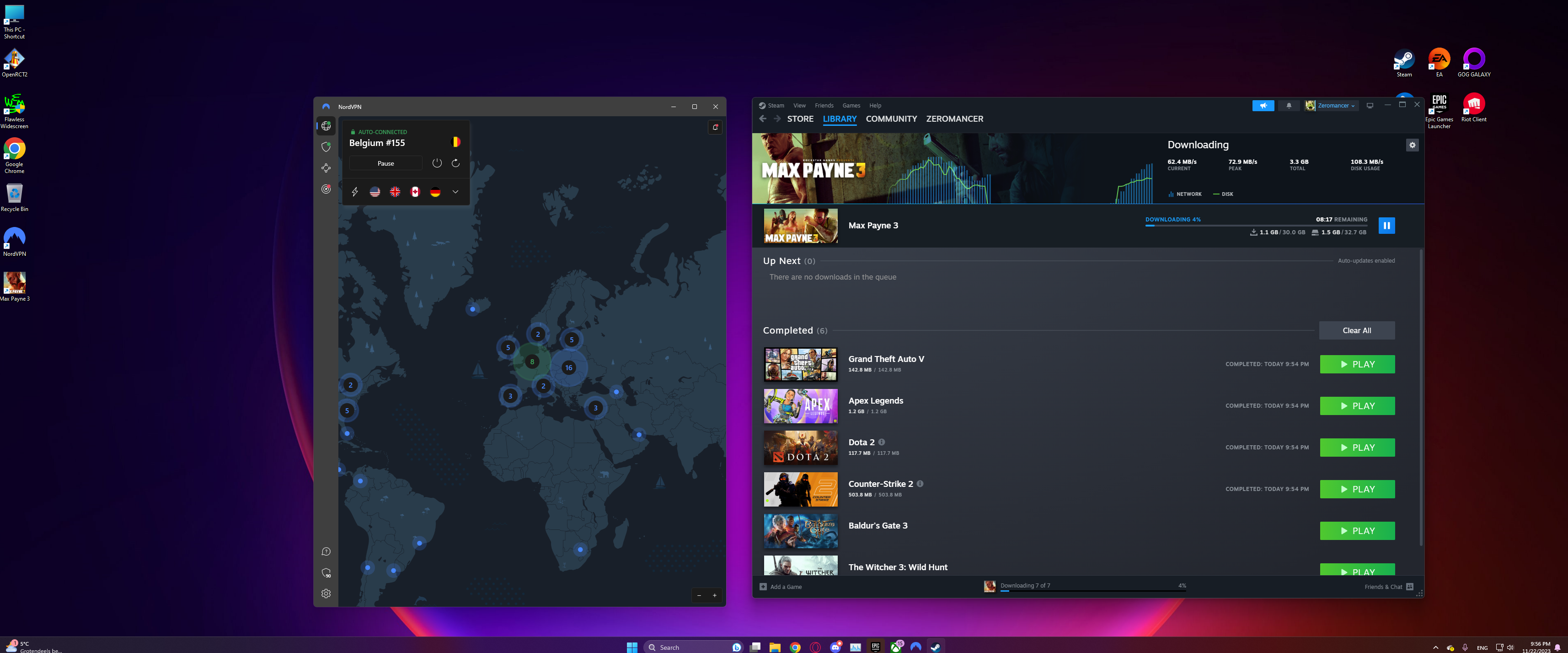
Task: Quick connect with the lightning bolt
Action: click(355, 192)
